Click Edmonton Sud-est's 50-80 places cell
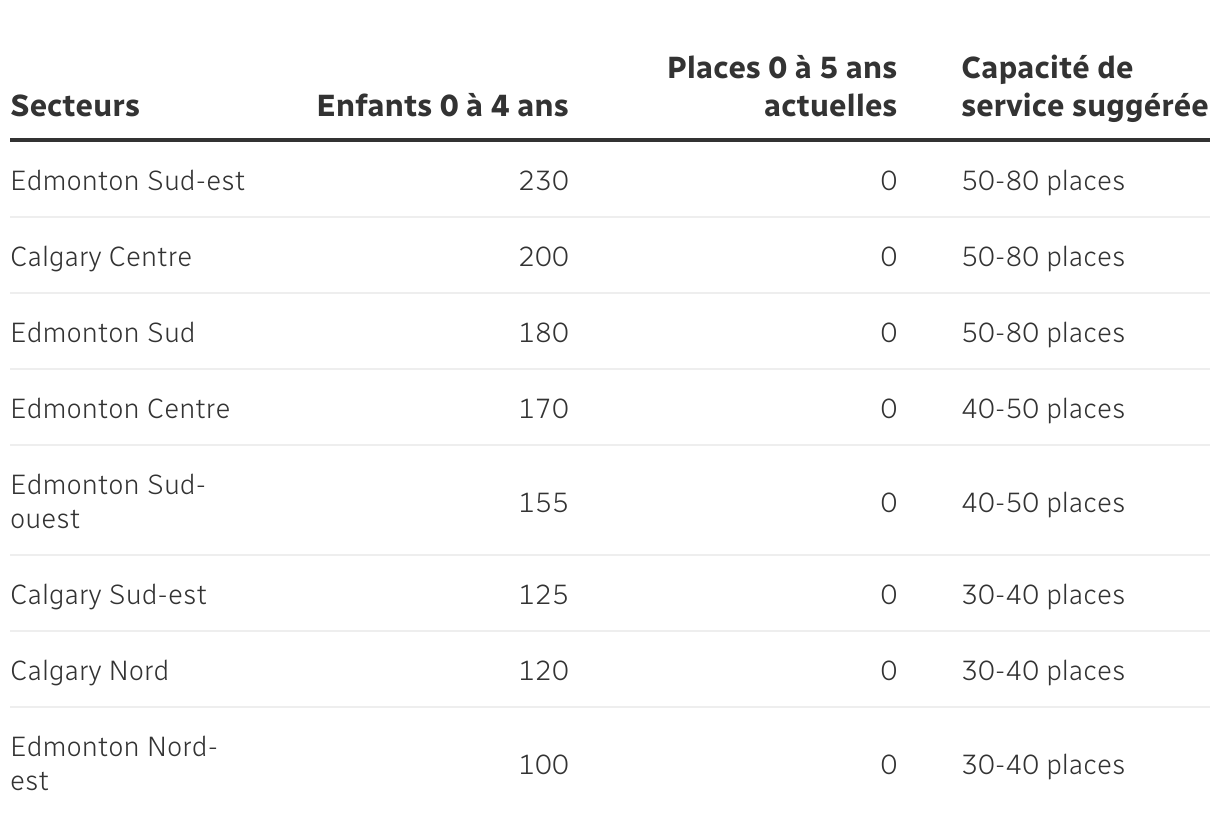1220x826 pixels. pos(1043,181)
